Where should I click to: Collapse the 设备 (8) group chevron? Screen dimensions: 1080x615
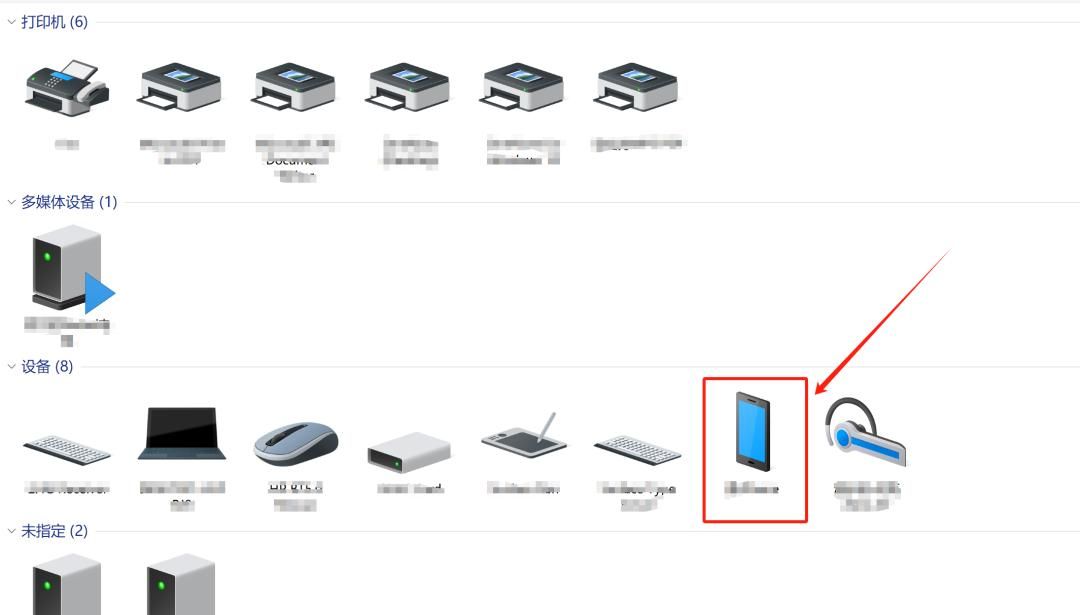(11, 366)
